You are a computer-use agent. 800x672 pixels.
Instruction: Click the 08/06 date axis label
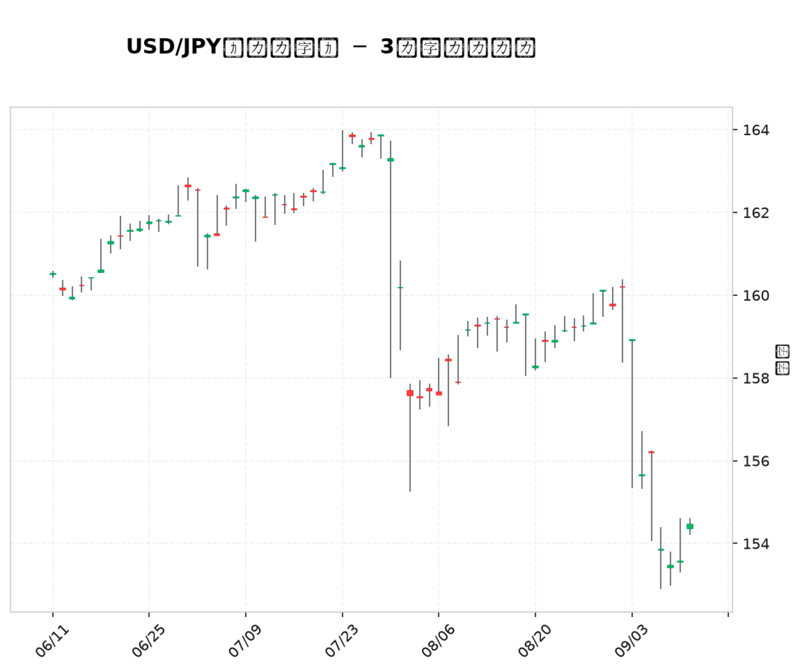click(438, 640)
